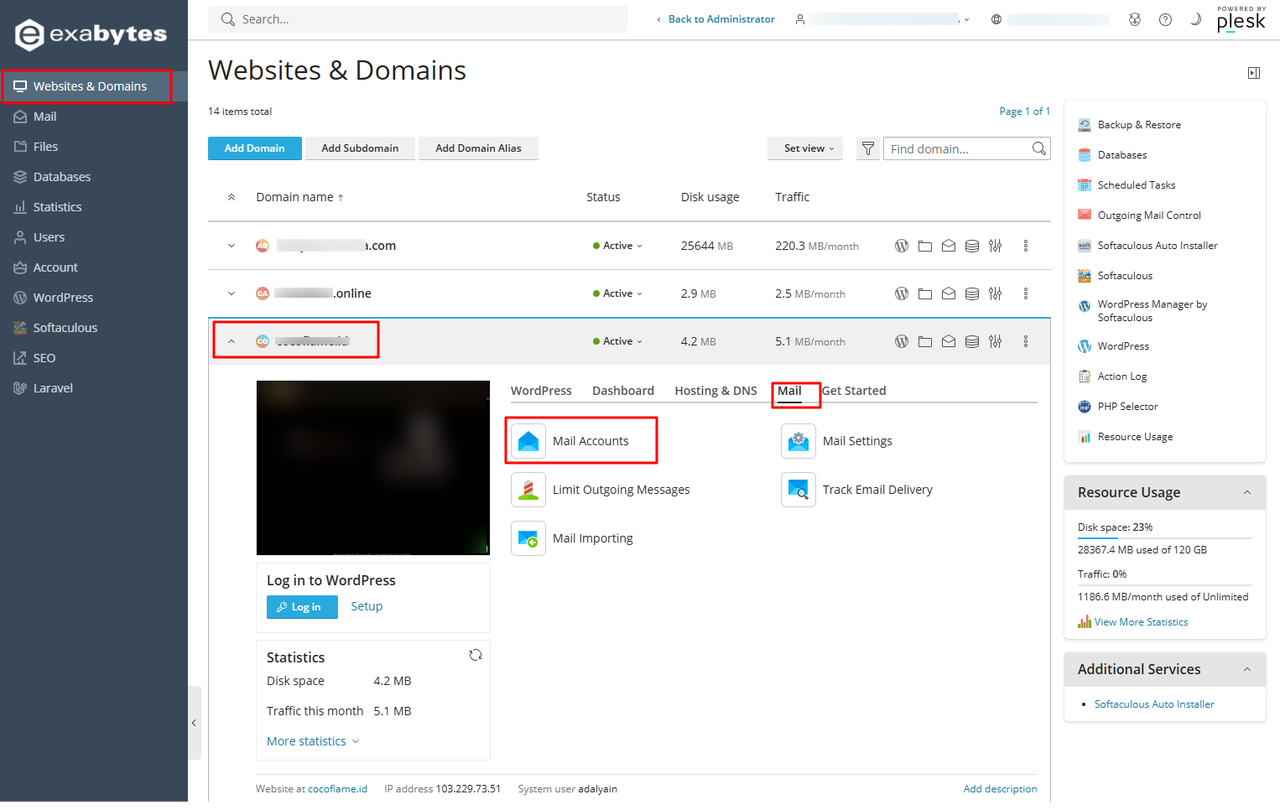The image size is (1280, 810).
Task: Open Active status dropdown for .online domain
Action: tap(618, 294)
